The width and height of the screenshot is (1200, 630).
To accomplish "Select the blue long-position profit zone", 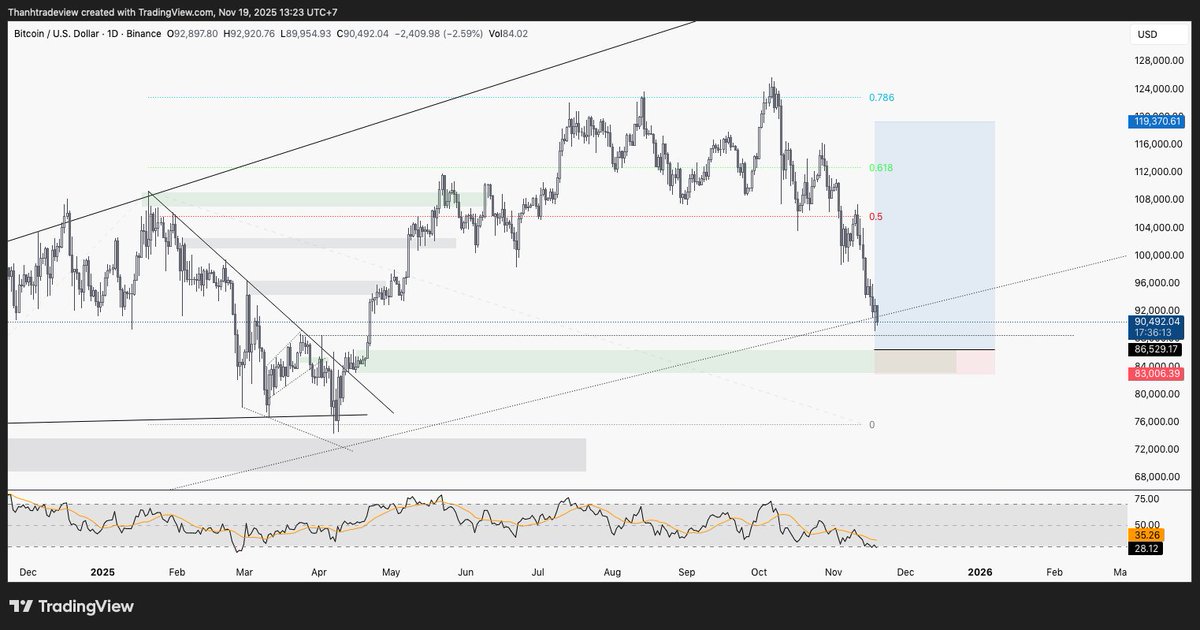I will click(934, 235).
